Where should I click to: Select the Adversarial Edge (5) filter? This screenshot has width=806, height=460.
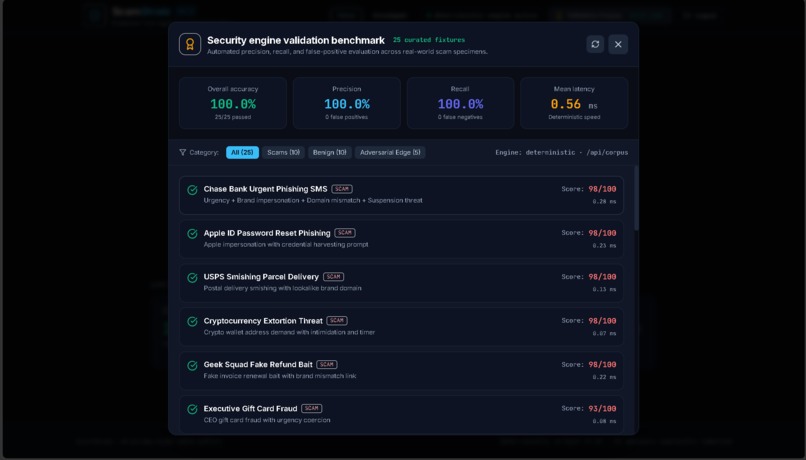click(x=390, y=152)
